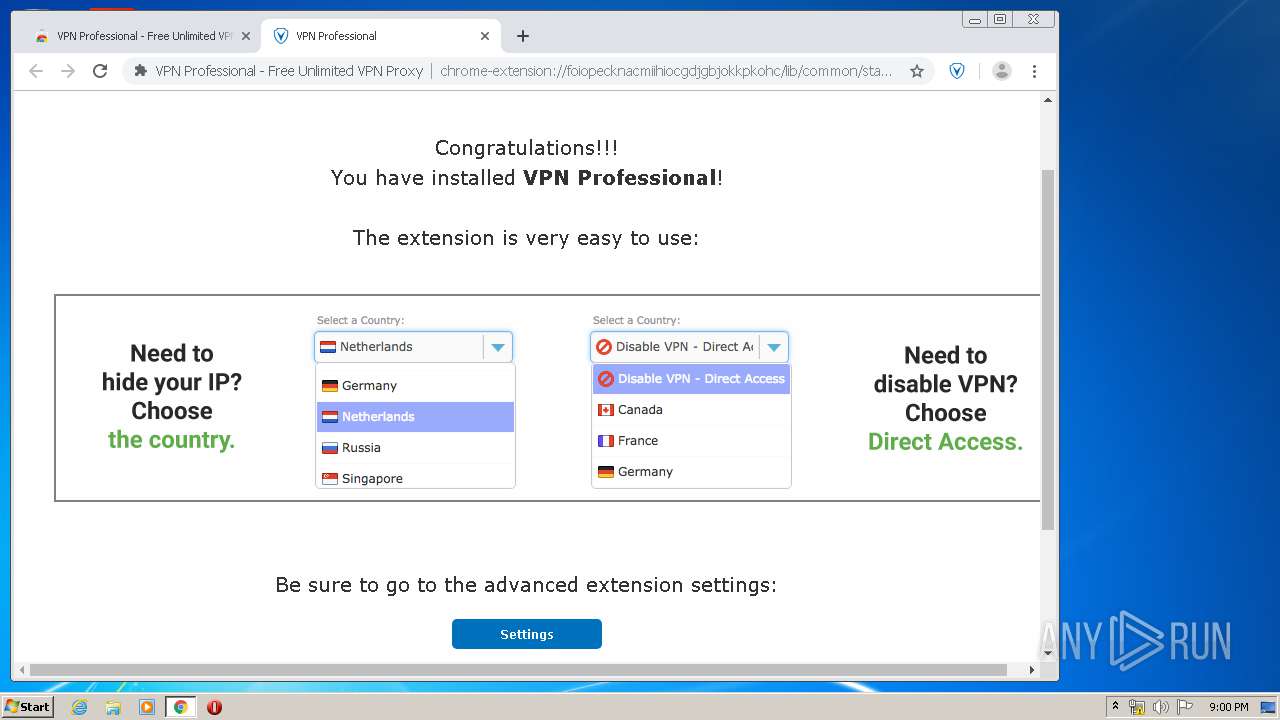Bookmark this page with the star icon

(916, 71)
